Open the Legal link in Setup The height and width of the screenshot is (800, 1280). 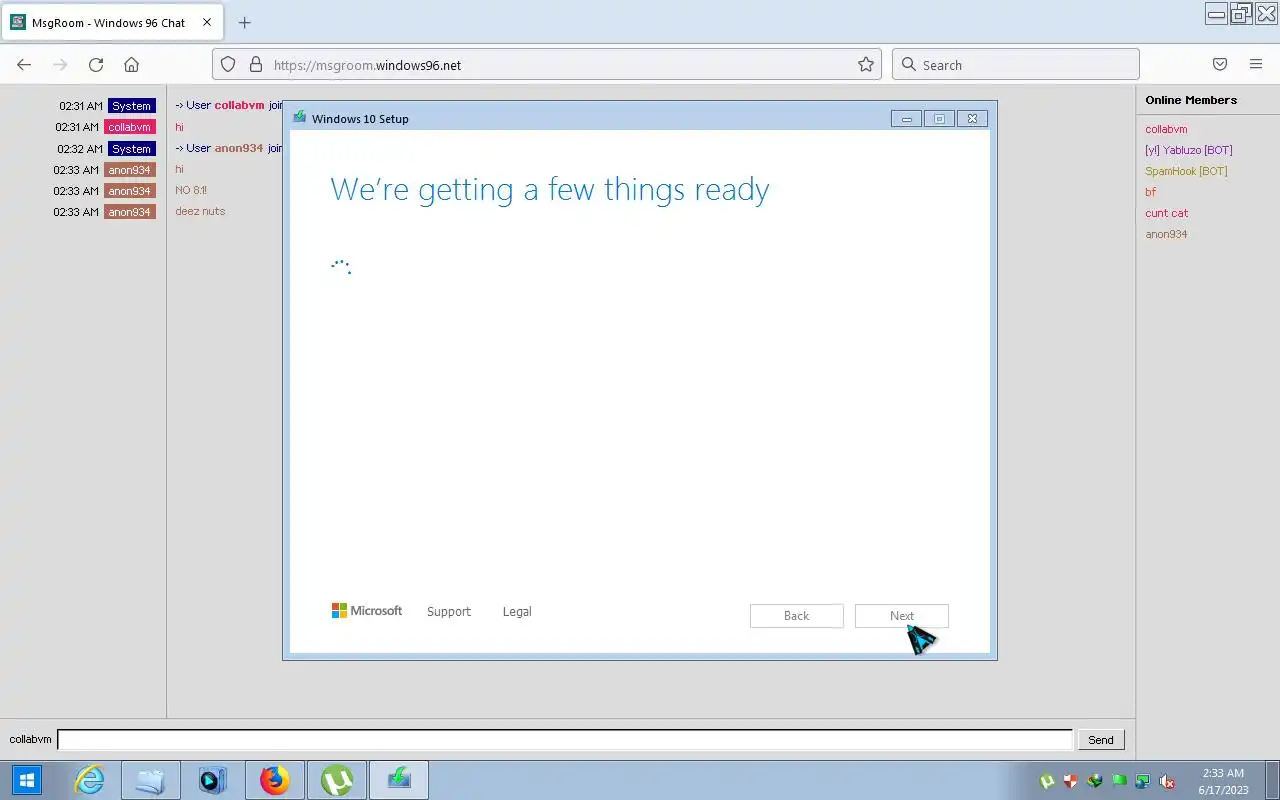(x=517, y=612)
